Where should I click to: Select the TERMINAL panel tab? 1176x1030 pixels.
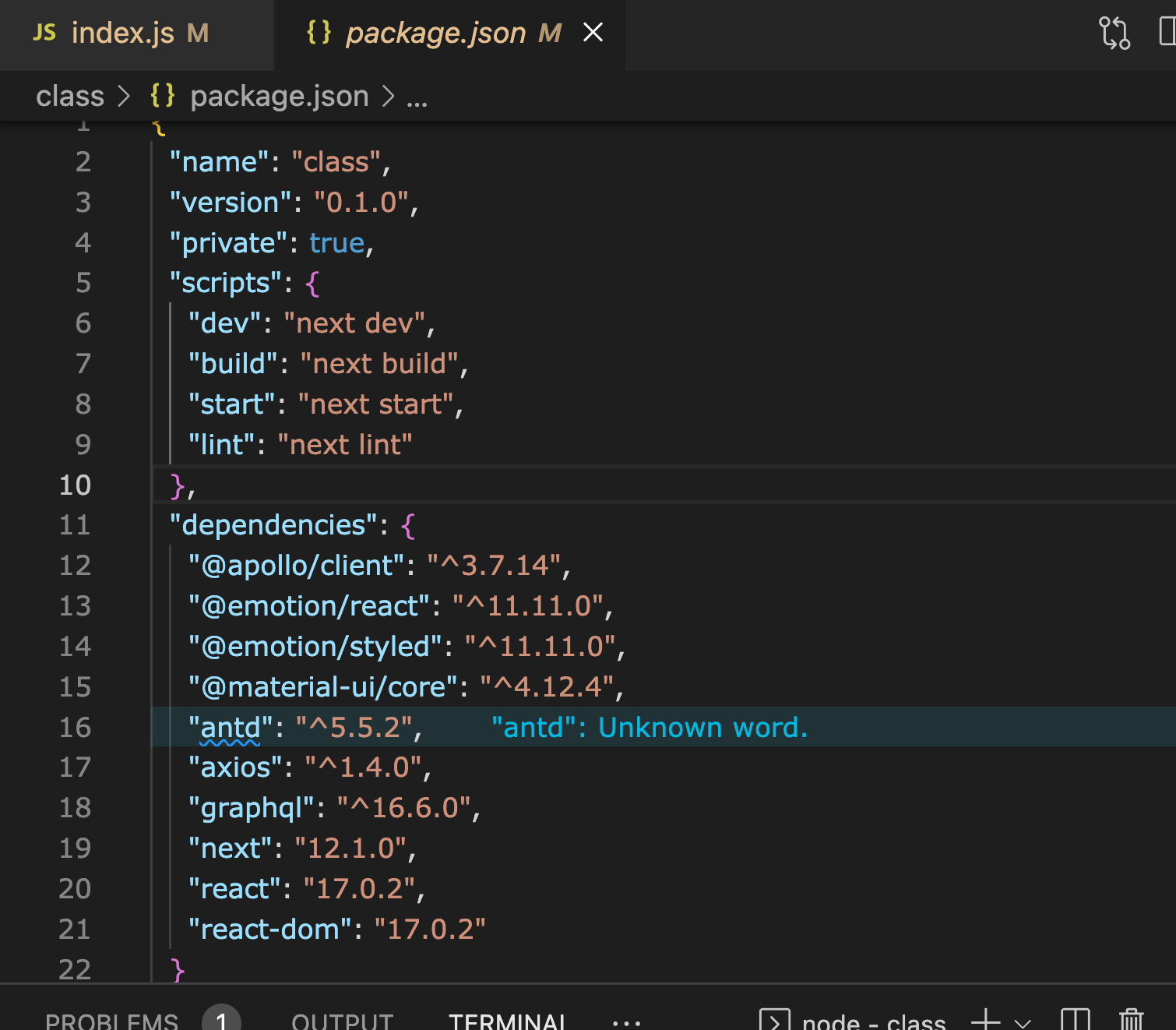507,1021
